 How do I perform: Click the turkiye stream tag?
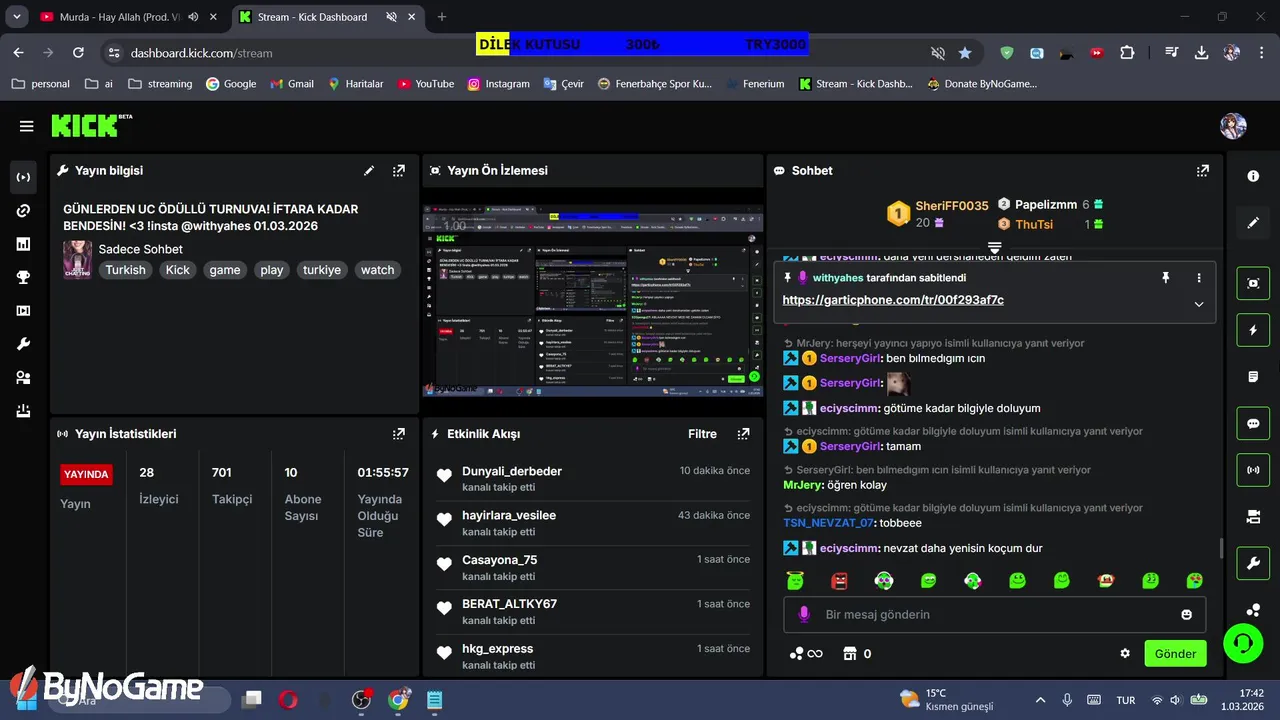322,270
